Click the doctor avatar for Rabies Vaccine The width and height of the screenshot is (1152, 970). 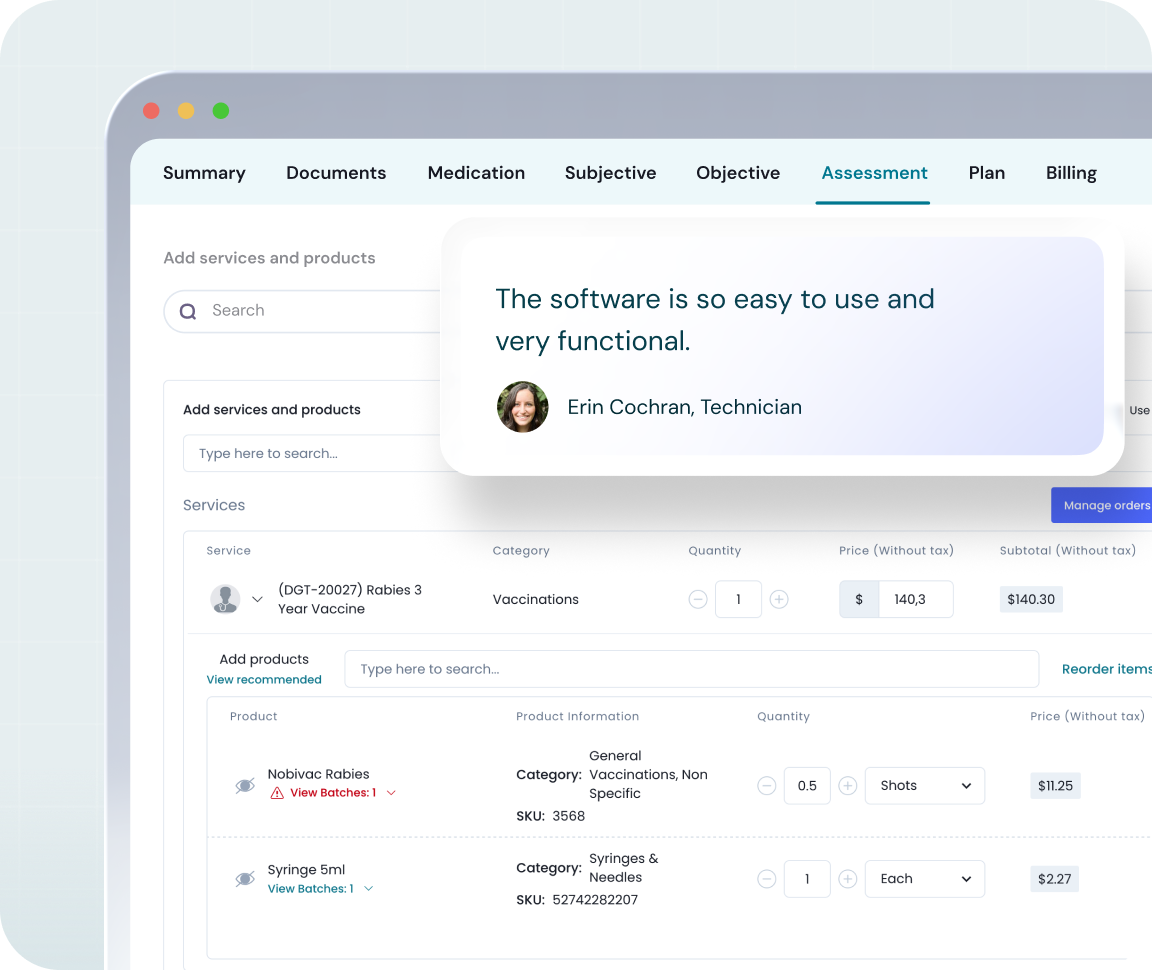click(226, 599)
